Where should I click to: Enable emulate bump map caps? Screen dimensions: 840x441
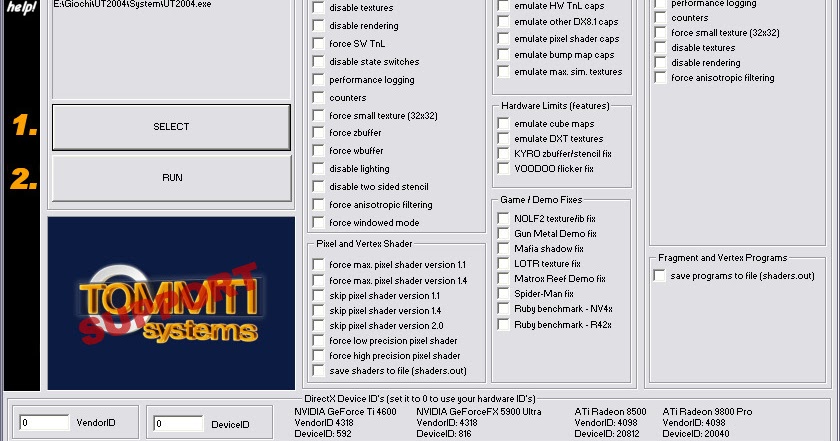click(x=504, y=55)
